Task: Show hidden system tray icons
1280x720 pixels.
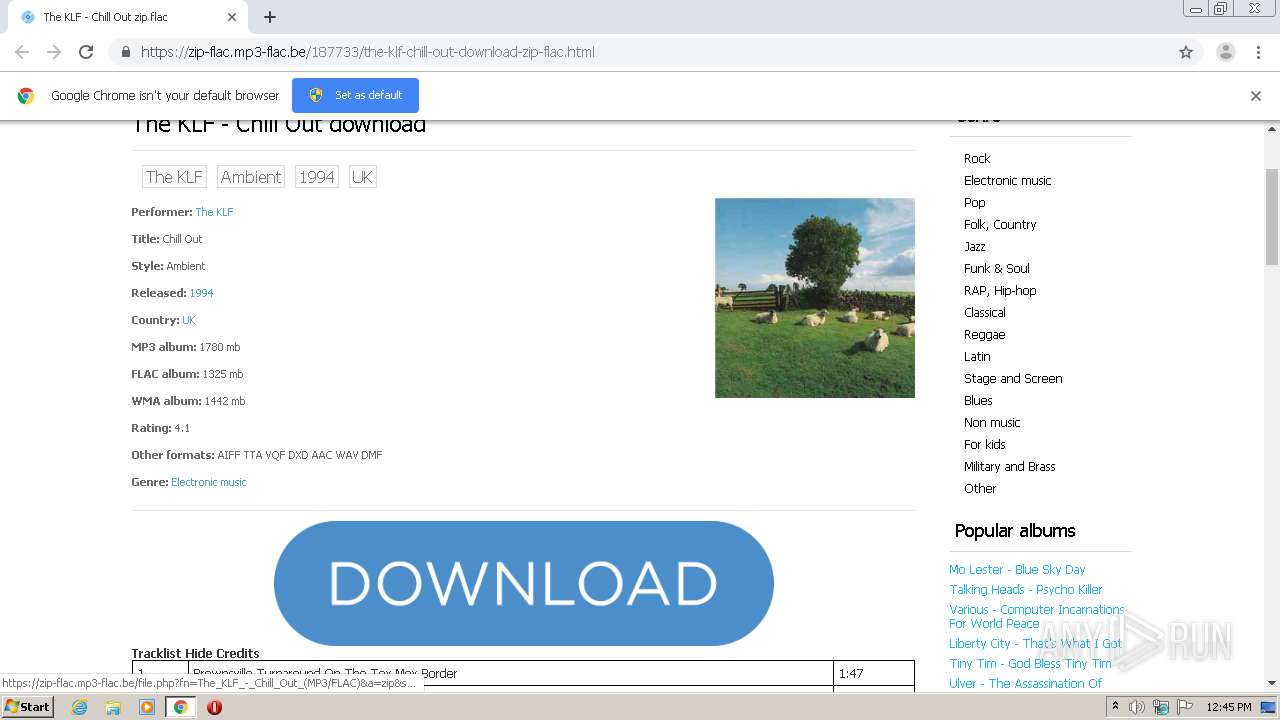Action: [x=1115, y=707]
